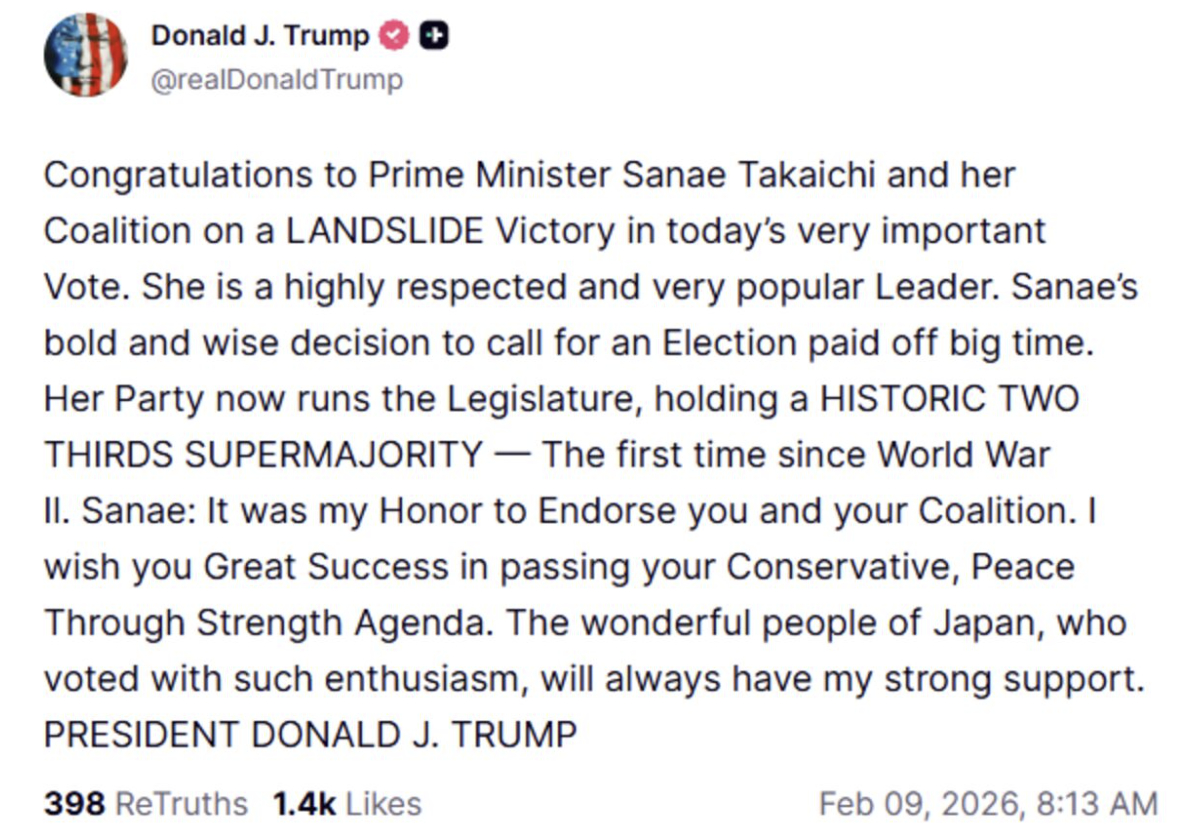The height and width of the screenshot is (837, 1184).
Task: Click the phrase "HISTORIC TWO" in the post
Action: coord(949,399)
